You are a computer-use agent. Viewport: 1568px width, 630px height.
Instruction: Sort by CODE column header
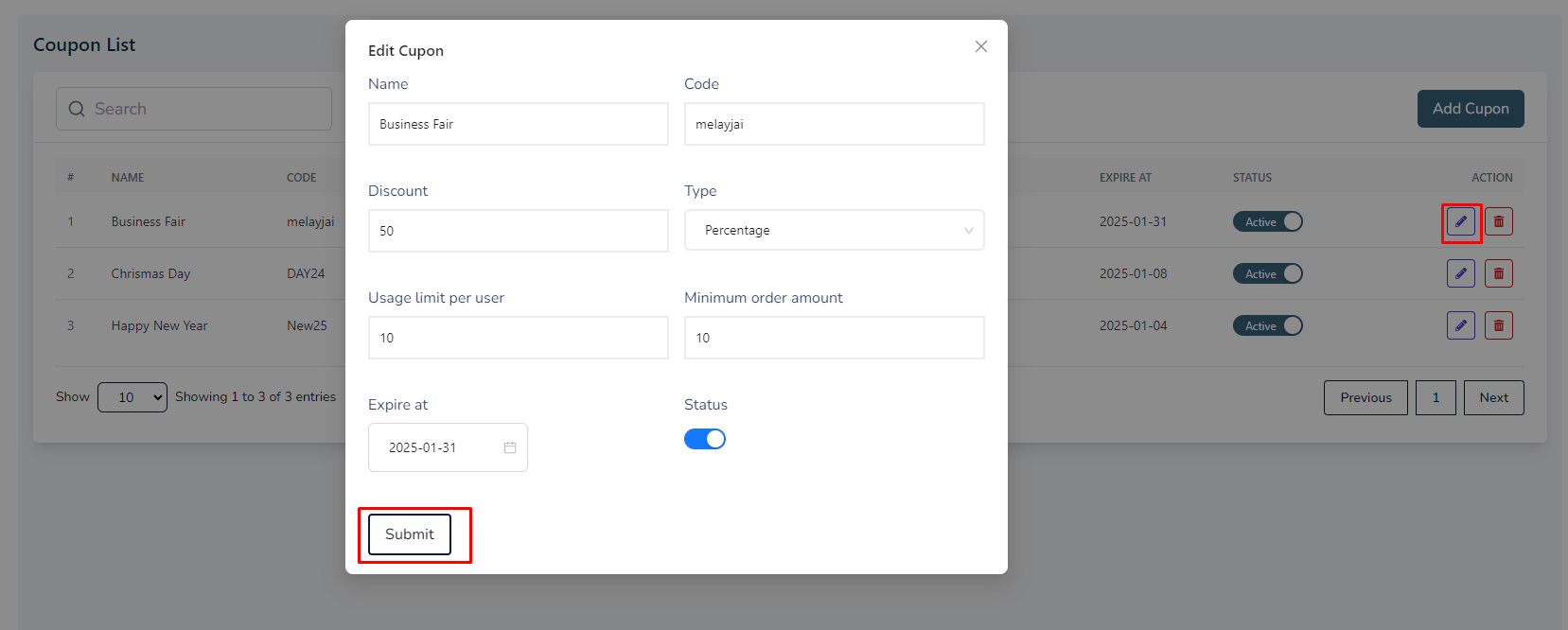click(302, 177)
